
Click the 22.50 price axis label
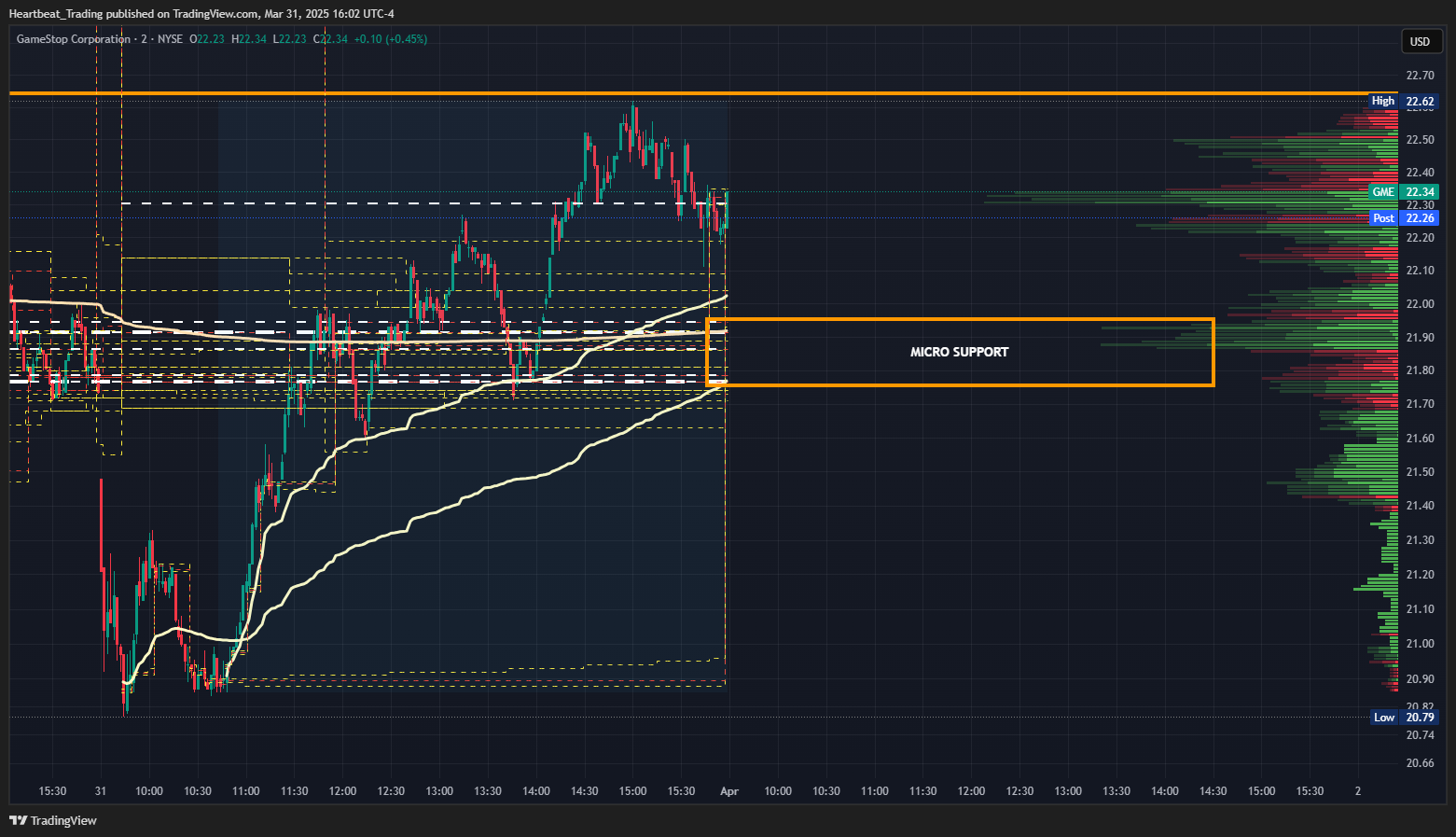tap(1420, 140)
